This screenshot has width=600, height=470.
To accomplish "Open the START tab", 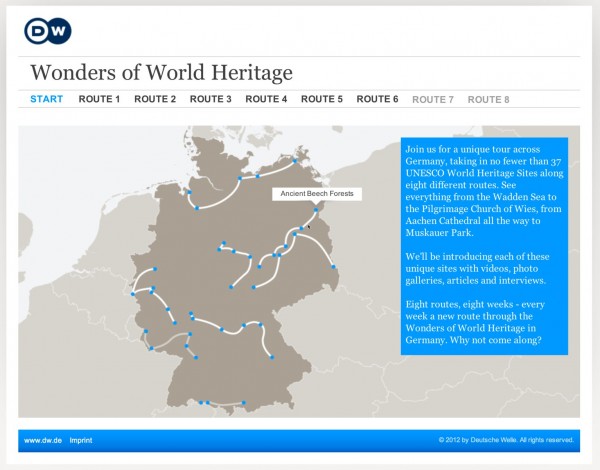I will click(x=46, y=99).
